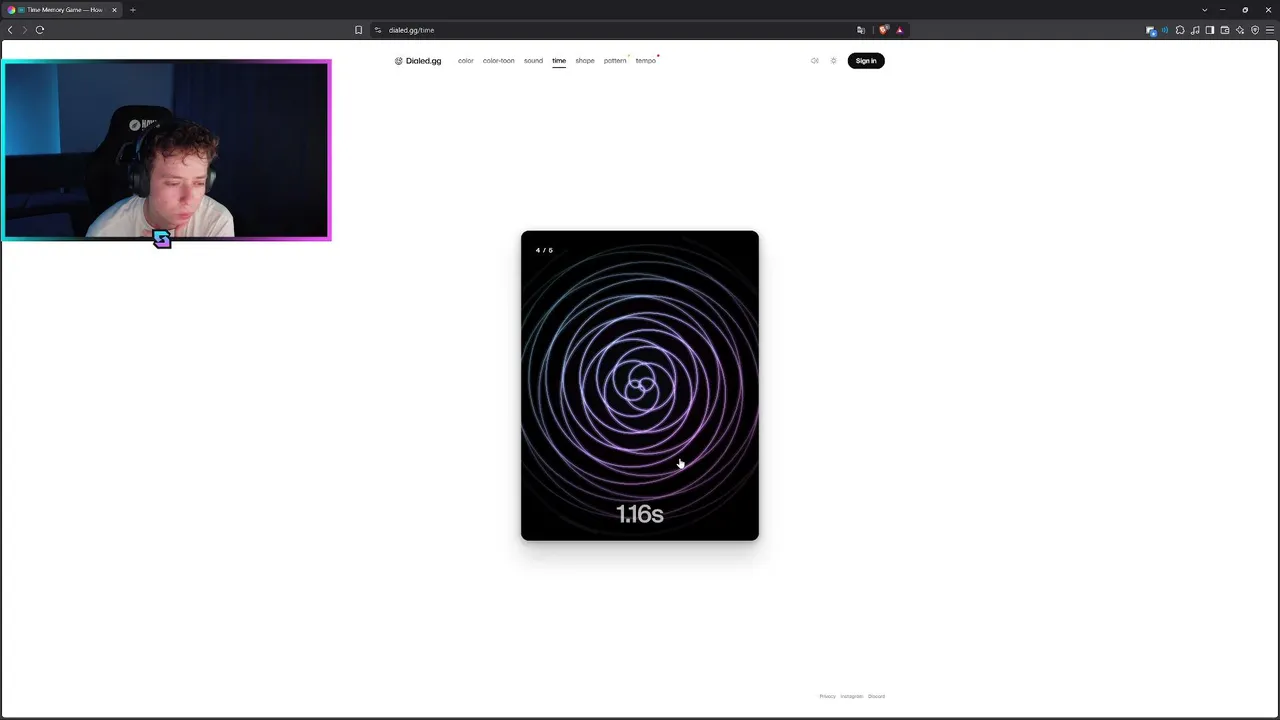Go forward with browser forward arrow

click(24, 30)
